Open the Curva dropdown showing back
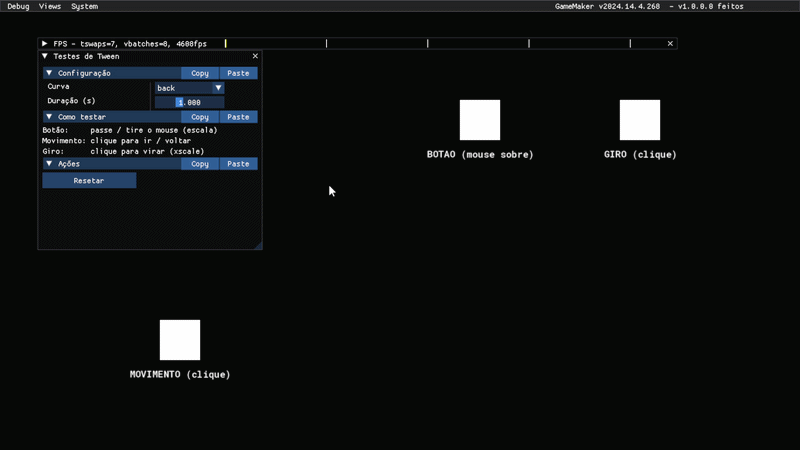 coord(189,88)
